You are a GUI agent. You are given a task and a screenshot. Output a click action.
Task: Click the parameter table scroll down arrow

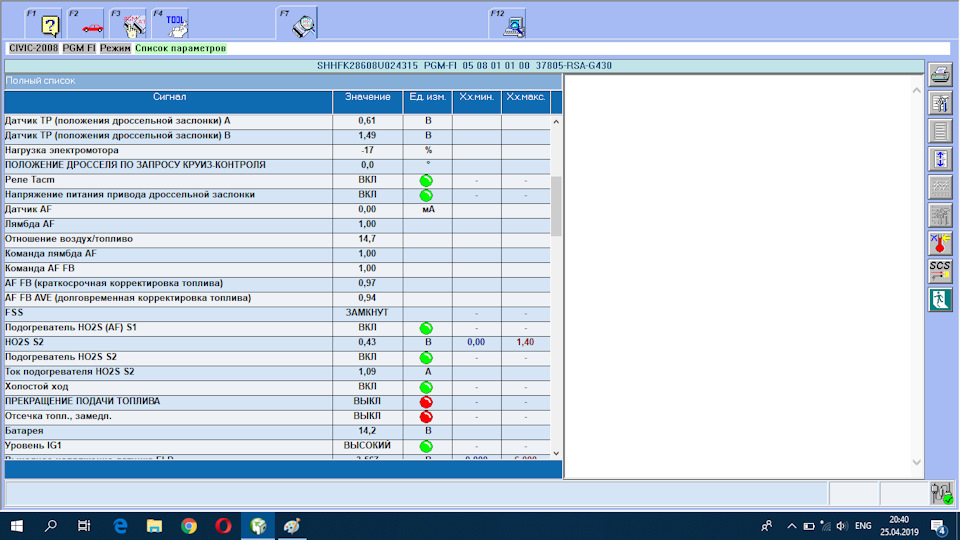[556, 454]
